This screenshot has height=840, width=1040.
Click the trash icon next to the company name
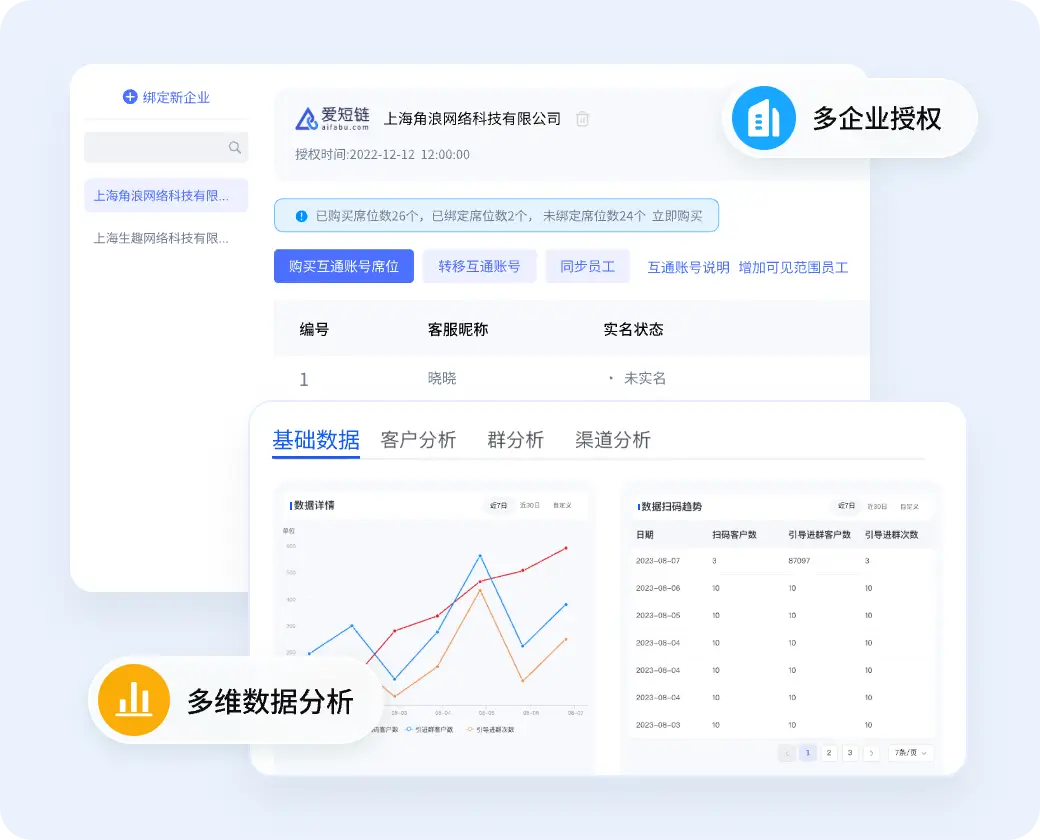(582, 119)
